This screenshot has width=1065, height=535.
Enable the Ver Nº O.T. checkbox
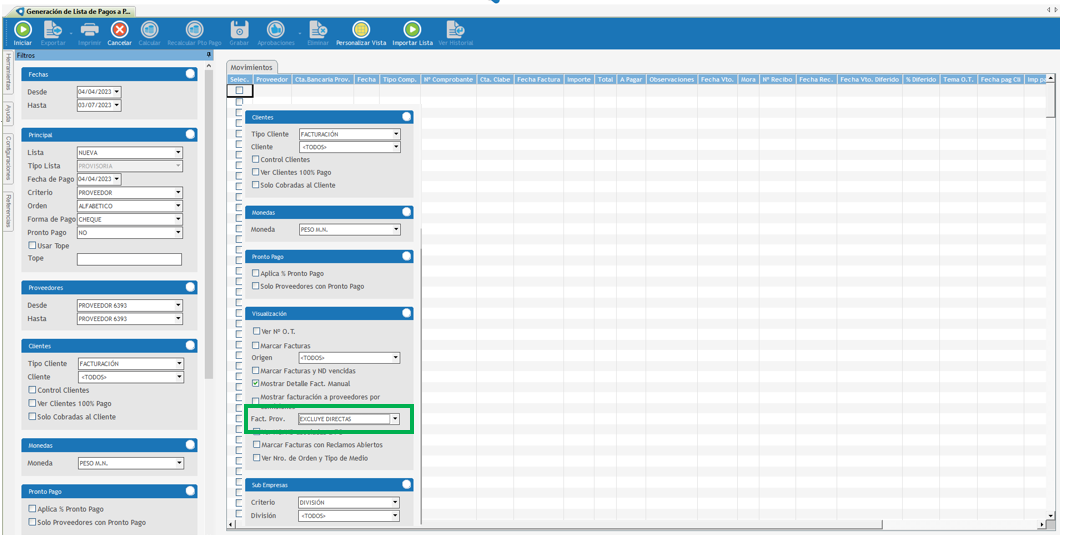click(x=256, y=331)
